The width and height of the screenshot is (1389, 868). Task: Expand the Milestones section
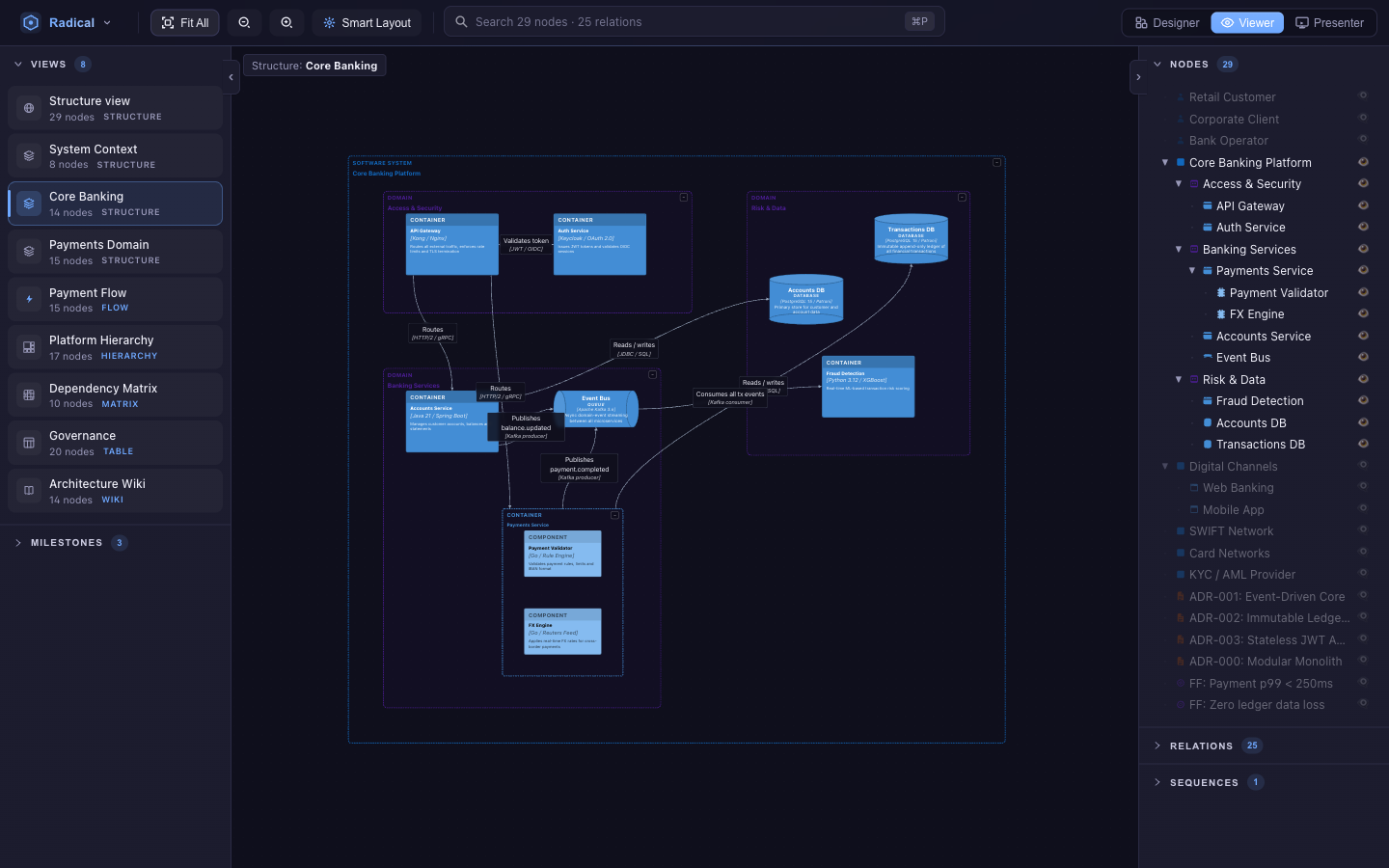tap(17, 543)
